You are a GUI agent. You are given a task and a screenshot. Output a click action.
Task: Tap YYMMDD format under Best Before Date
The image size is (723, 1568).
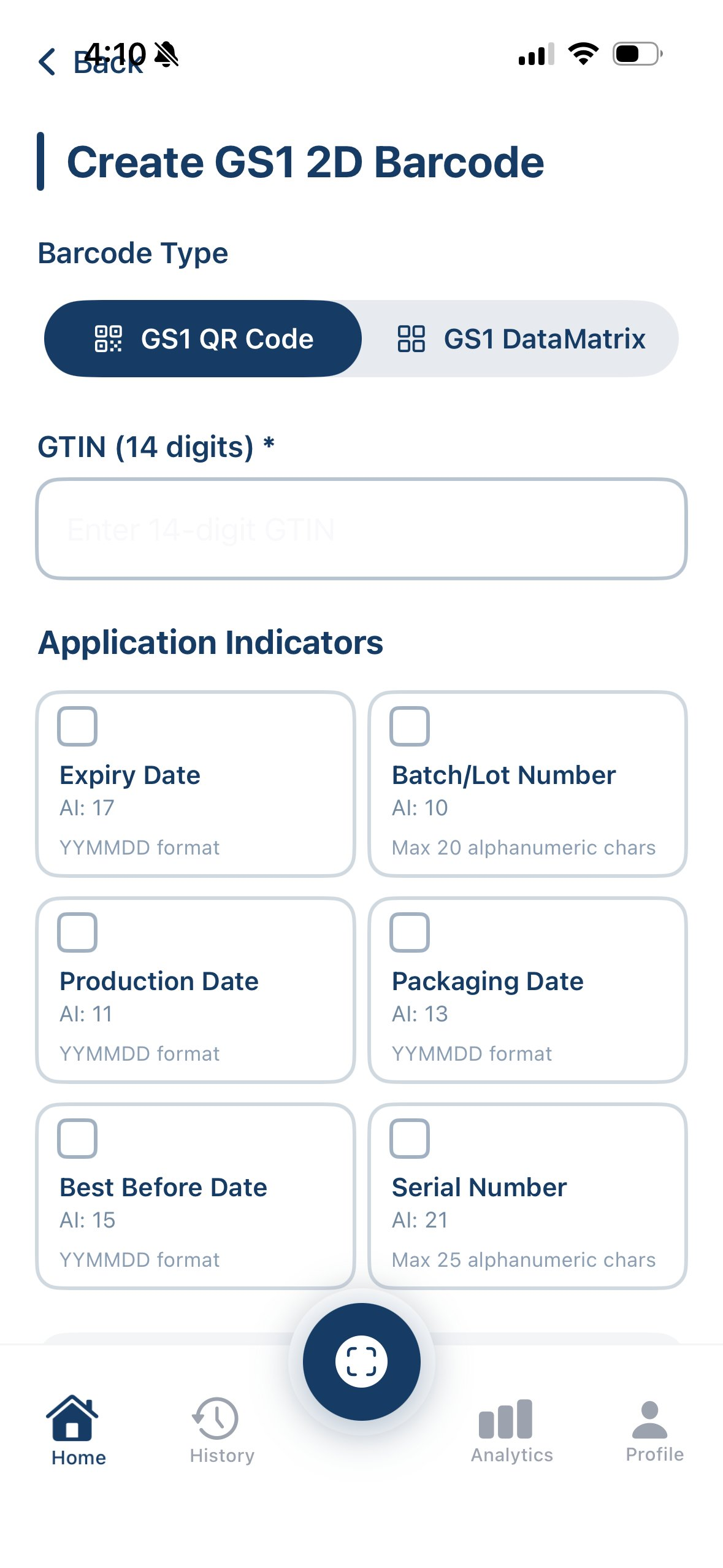tap(139, 1260)
